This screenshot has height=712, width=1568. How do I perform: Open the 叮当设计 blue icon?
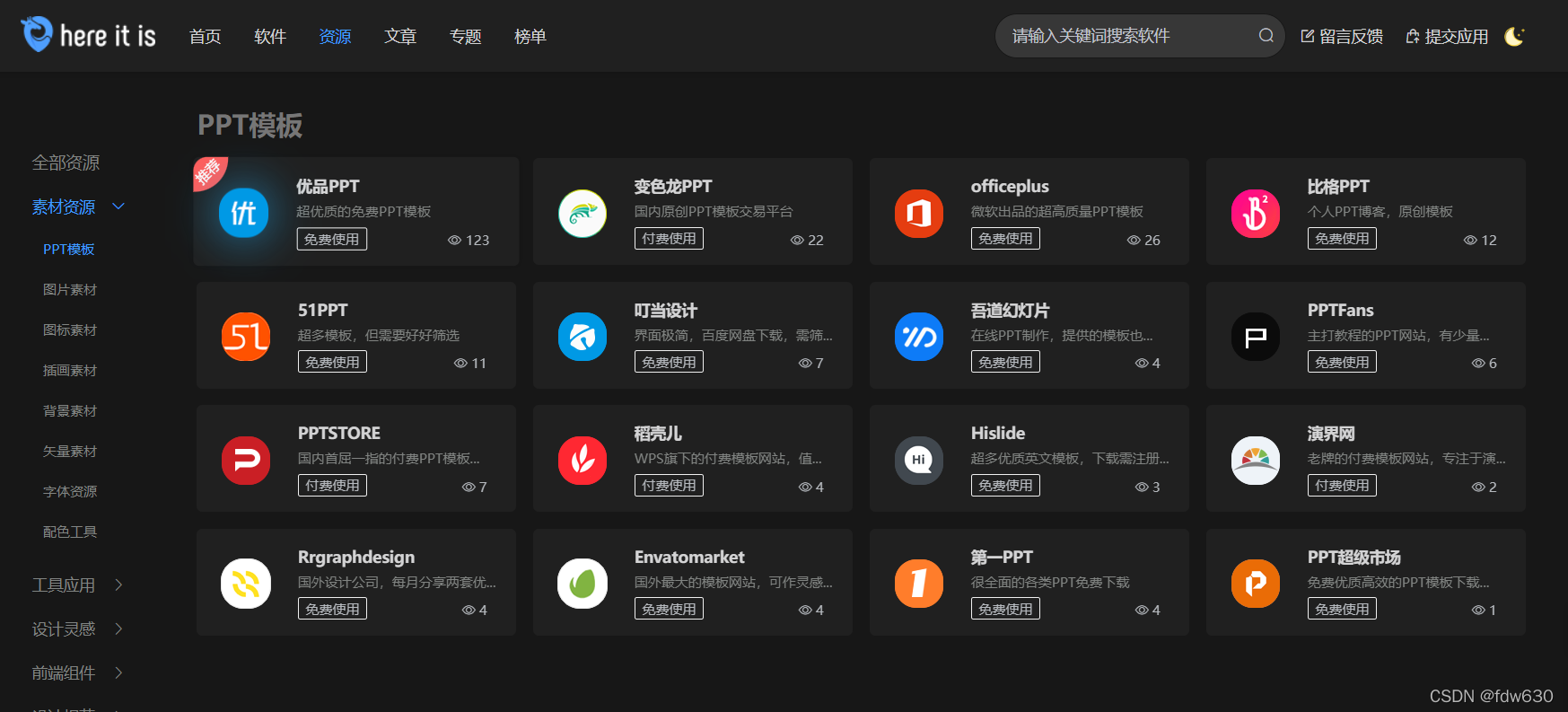583,337
